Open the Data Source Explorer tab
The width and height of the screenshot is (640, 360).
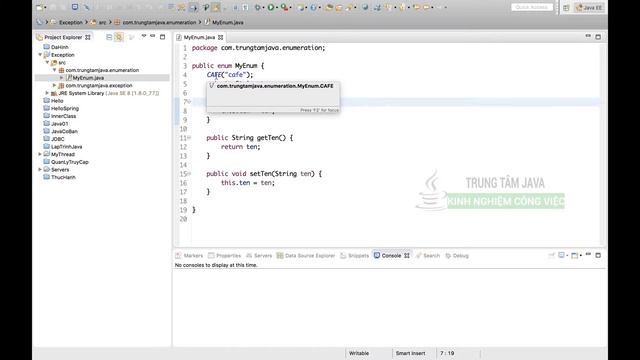[310, 256]
